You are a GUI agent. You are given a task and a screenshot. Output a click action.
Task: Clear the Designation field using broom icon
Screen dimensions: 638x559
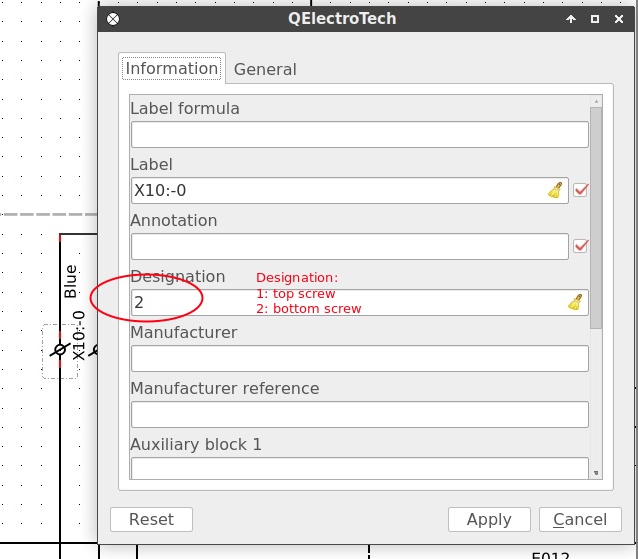(x=575, y=302)
